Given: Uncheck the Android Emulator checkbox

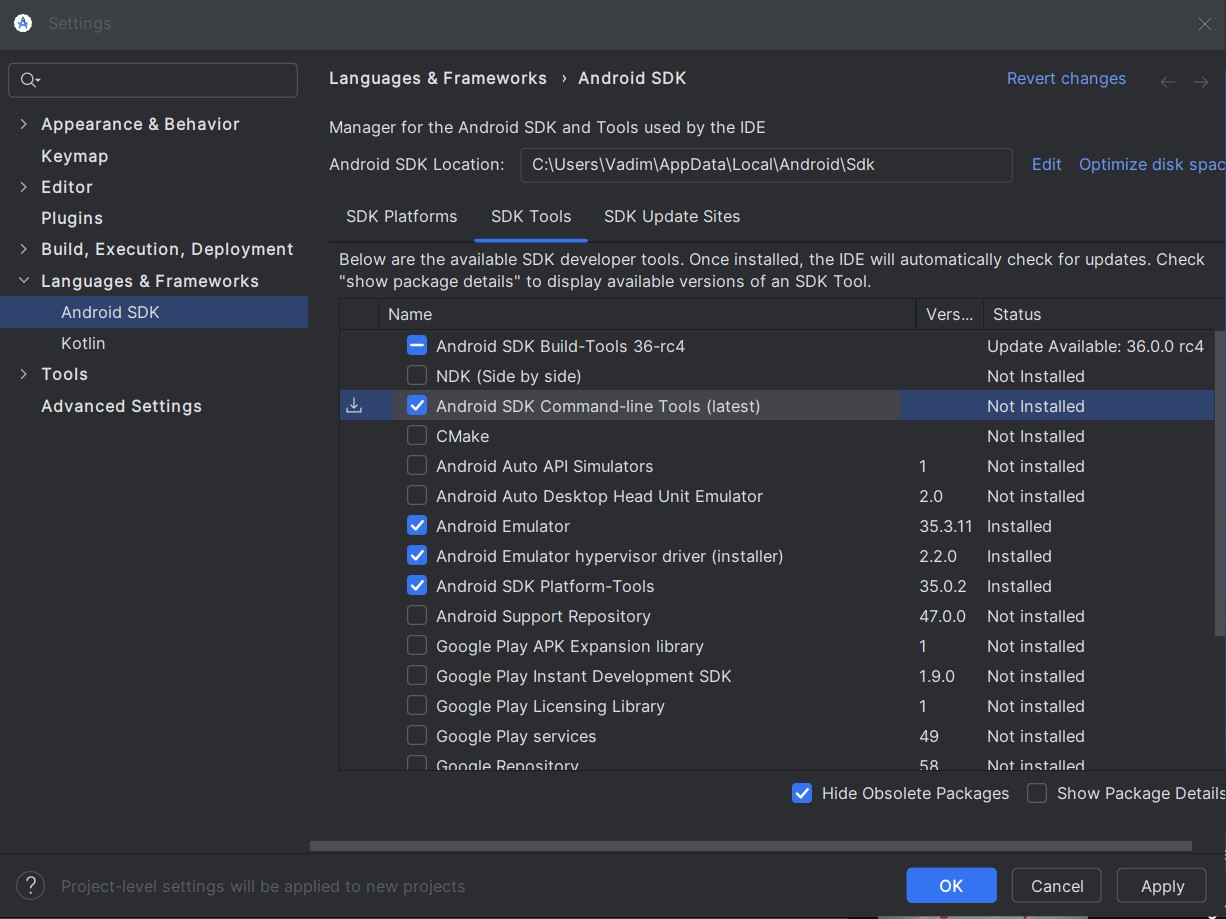Looking at the screenshot, I should [417, 526].
